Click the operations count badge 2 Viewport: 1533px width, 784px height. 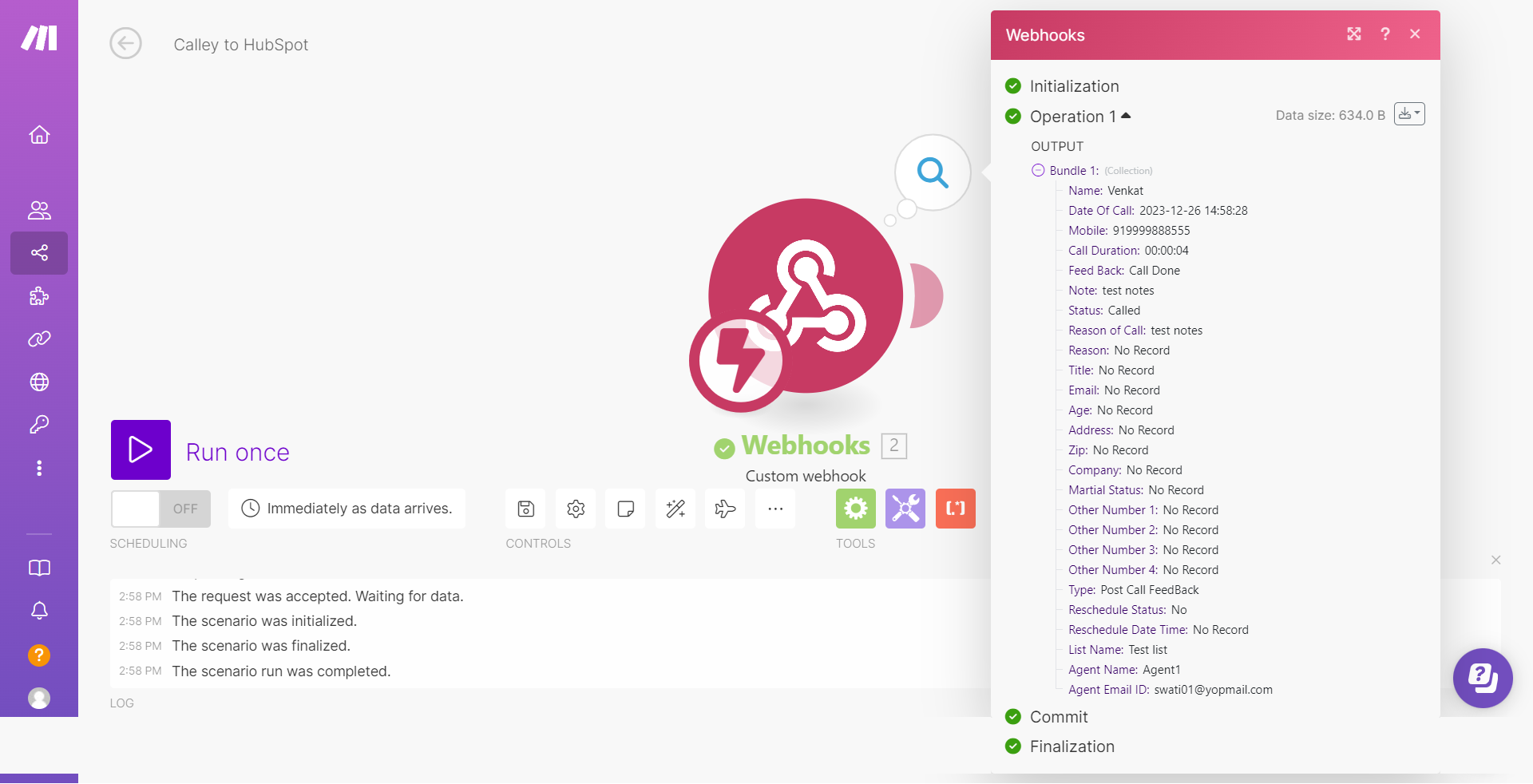[x=894, y=445]
